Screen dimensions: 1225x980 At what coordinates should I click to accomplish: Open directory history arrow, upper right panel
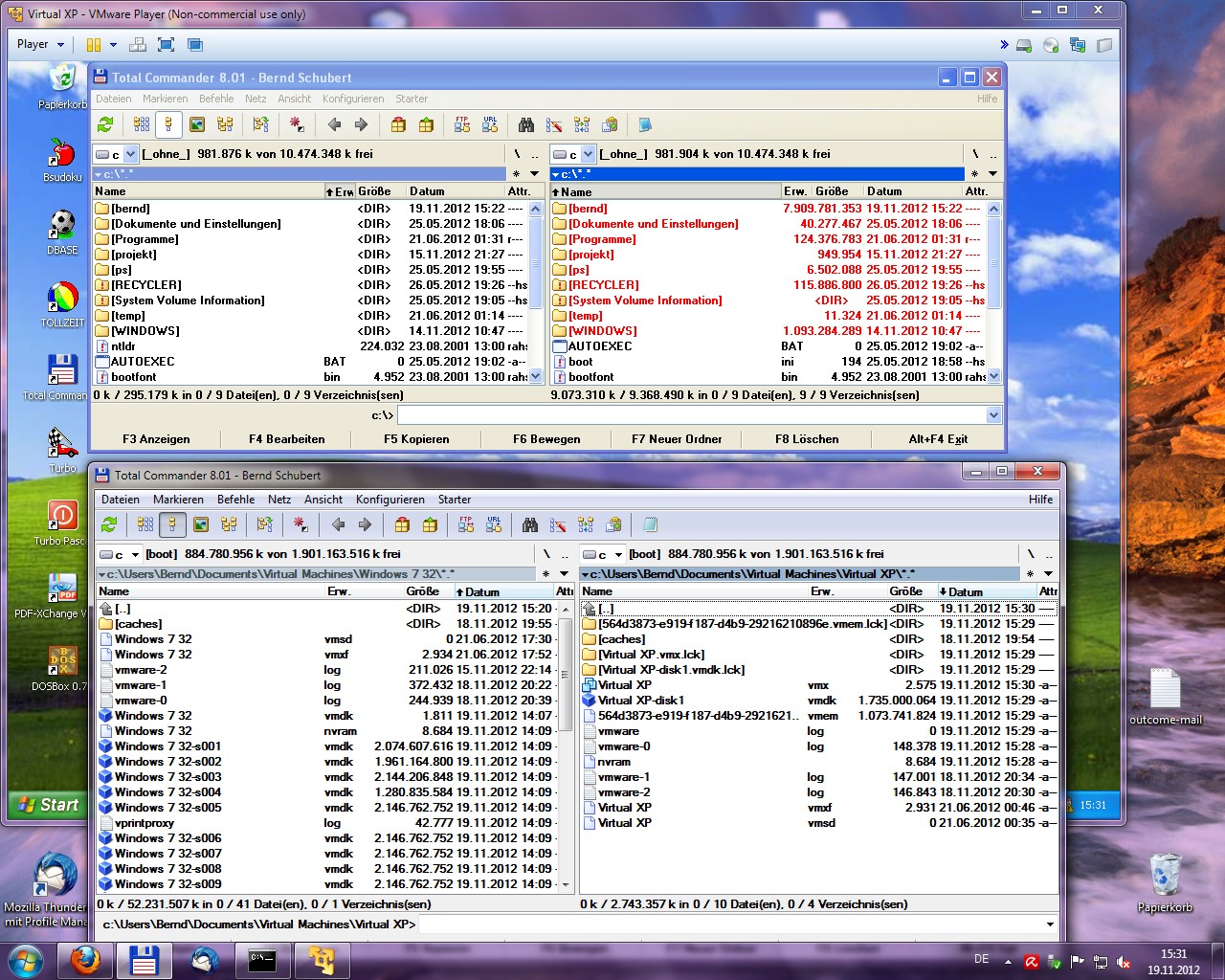click(x=992, y=174)
